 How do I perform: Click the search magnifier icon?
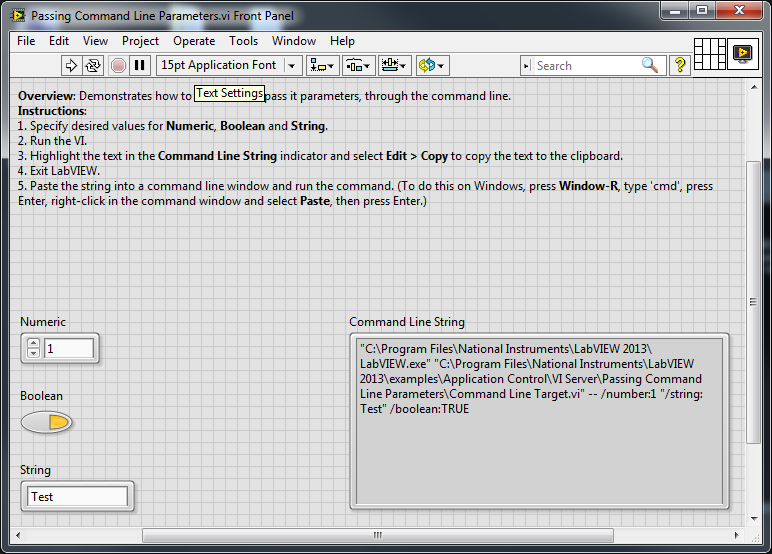coord(650,65)
